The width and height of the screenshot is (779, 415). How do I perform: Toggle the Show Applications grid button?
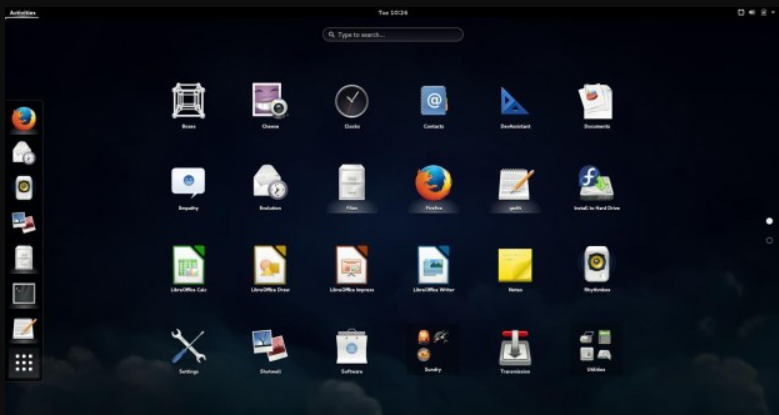(x=24, y=363)
